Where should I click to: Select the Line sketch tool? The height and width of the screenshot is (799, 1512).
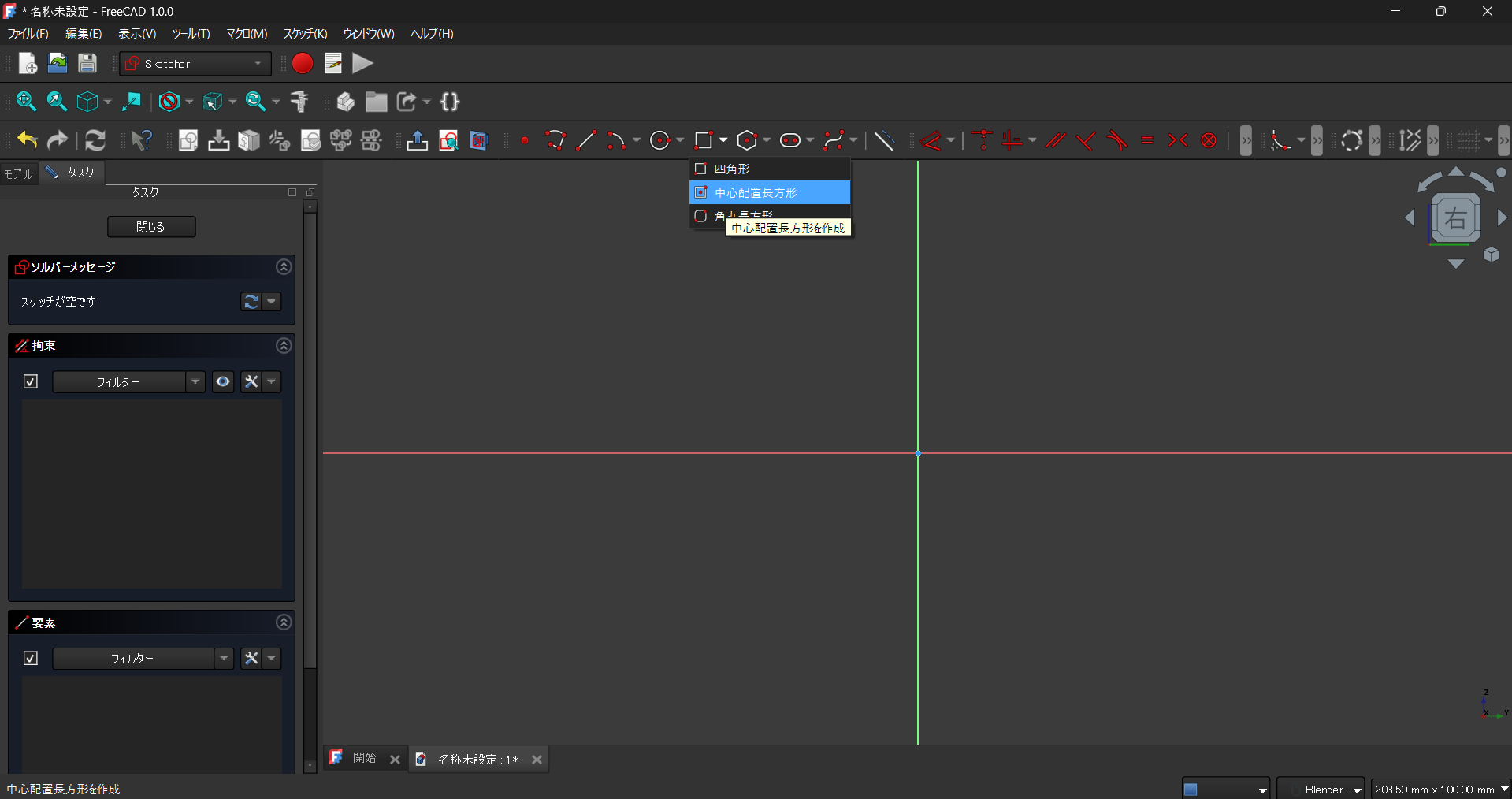coord(585,140)
